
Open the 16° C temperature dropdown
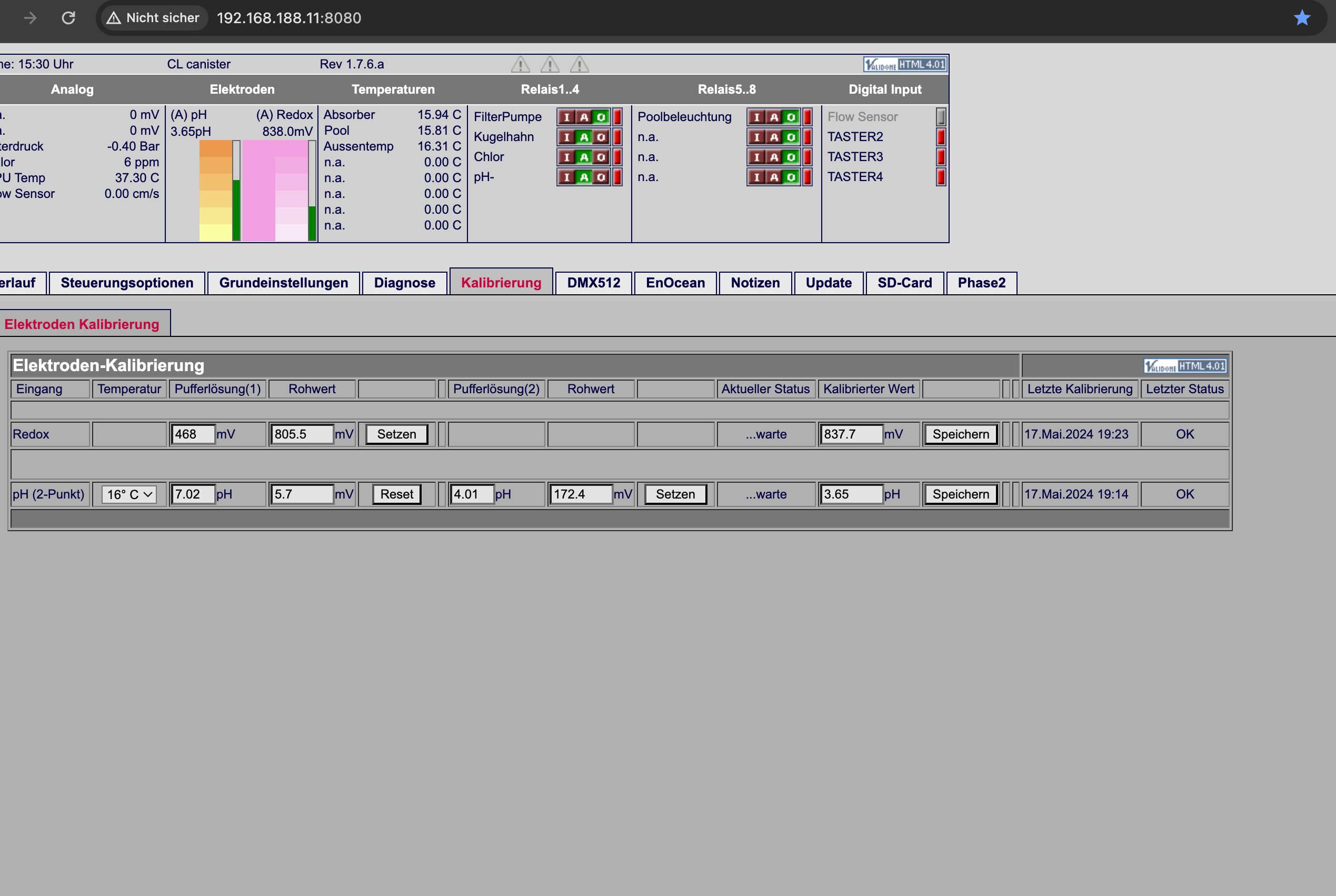129,494
